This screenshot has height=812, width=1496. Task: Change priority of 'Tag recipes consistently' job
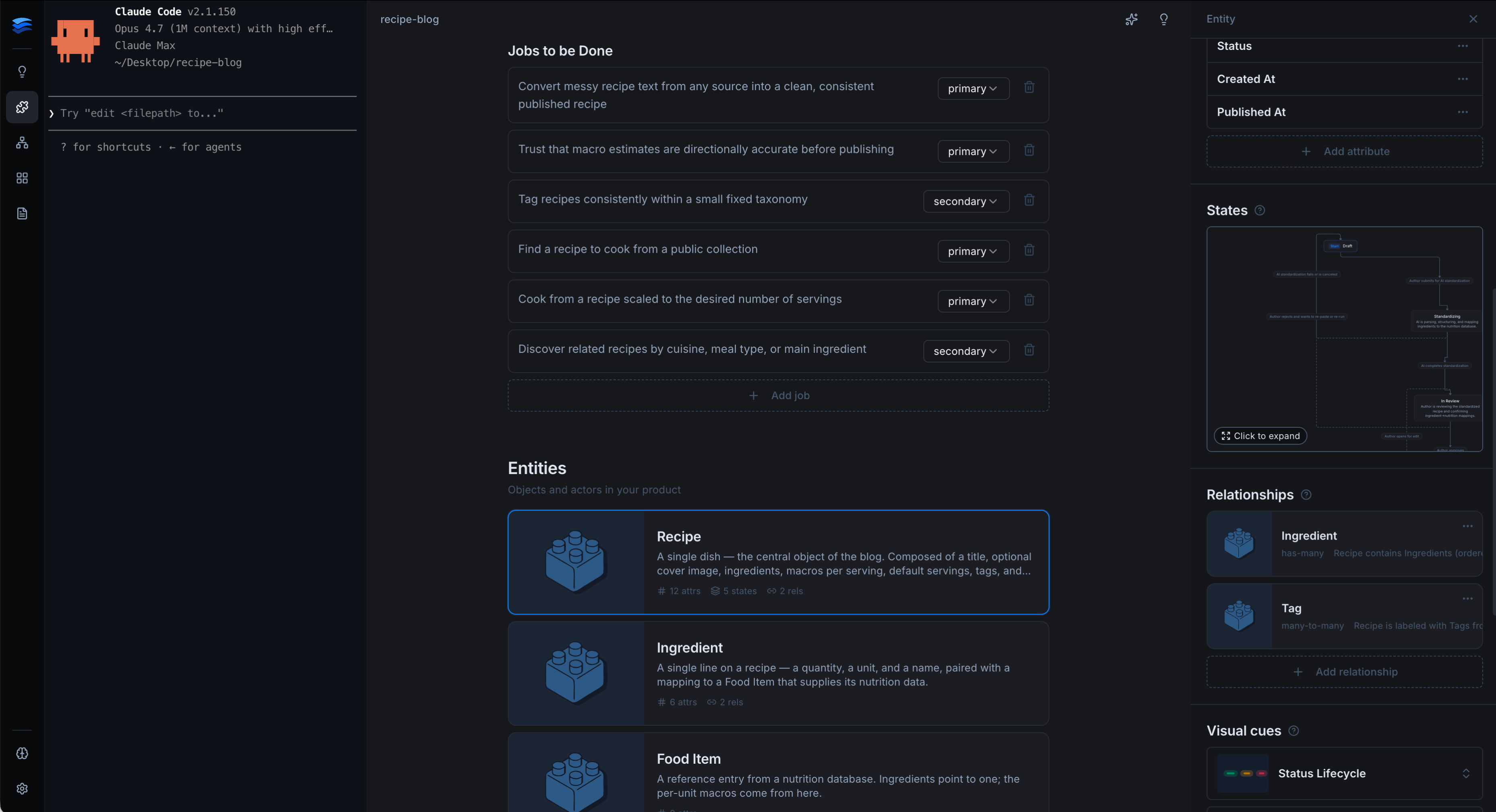click(966, 201)
